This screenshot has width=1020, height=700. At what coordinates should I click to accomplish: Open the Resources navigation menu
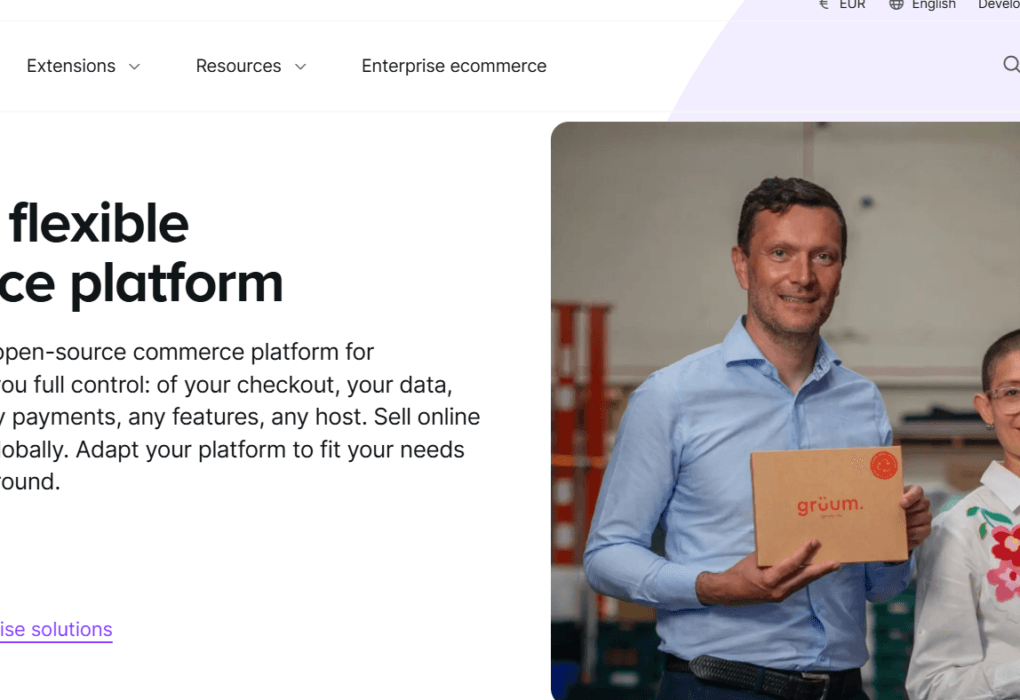click(238, 66)
